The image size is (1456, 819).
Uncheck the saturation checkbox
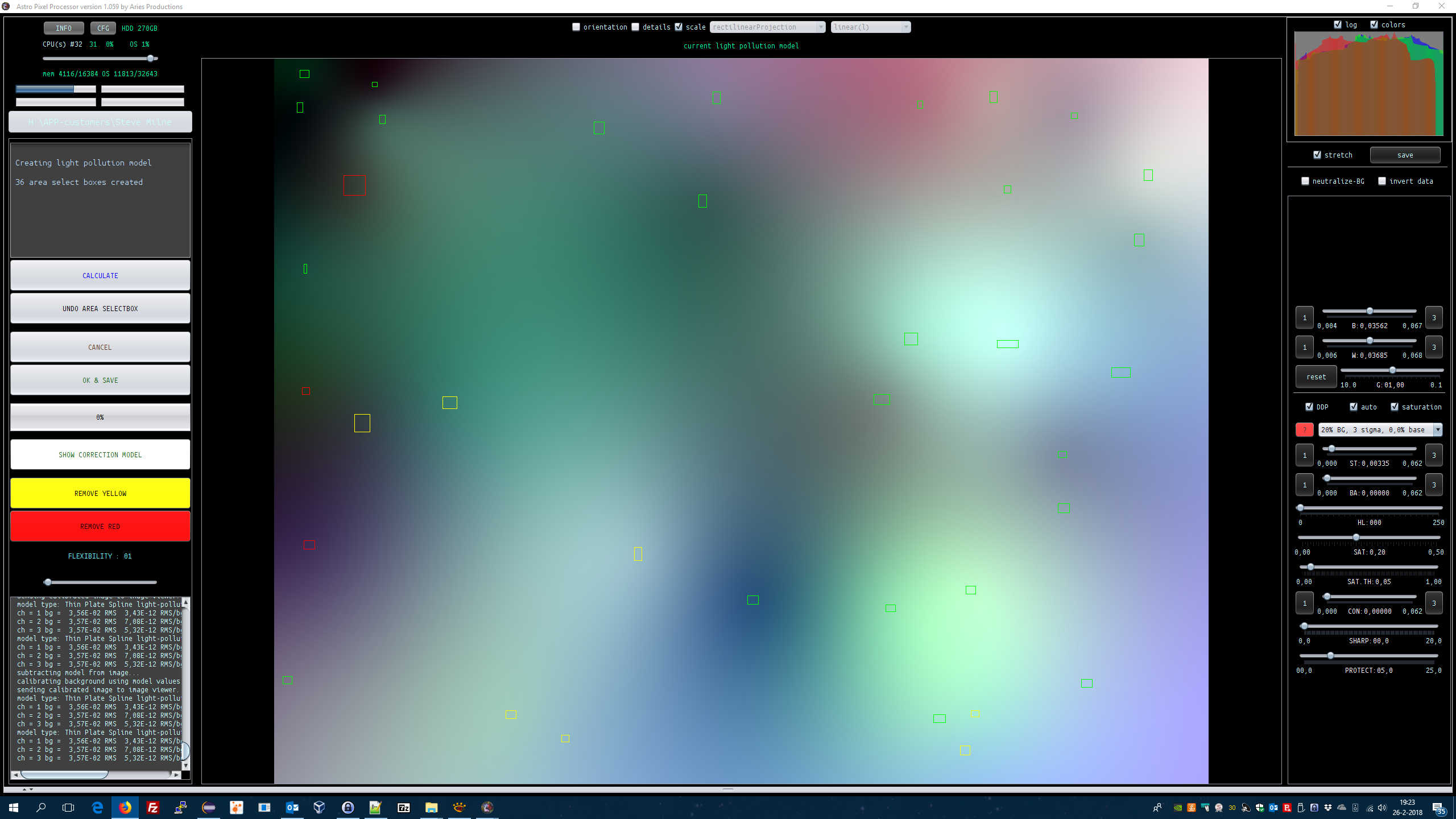click(1395, 407)
